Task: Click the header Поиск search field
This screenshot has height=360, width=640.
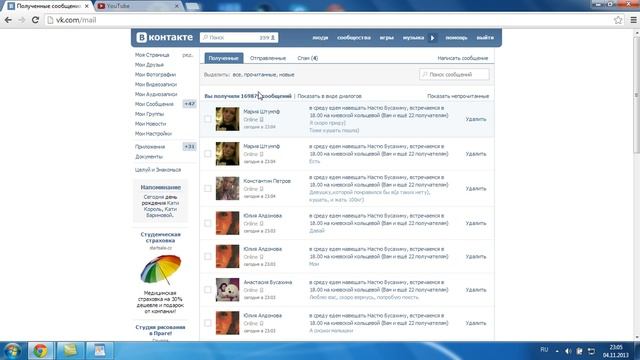Action: tap(239, 38)
